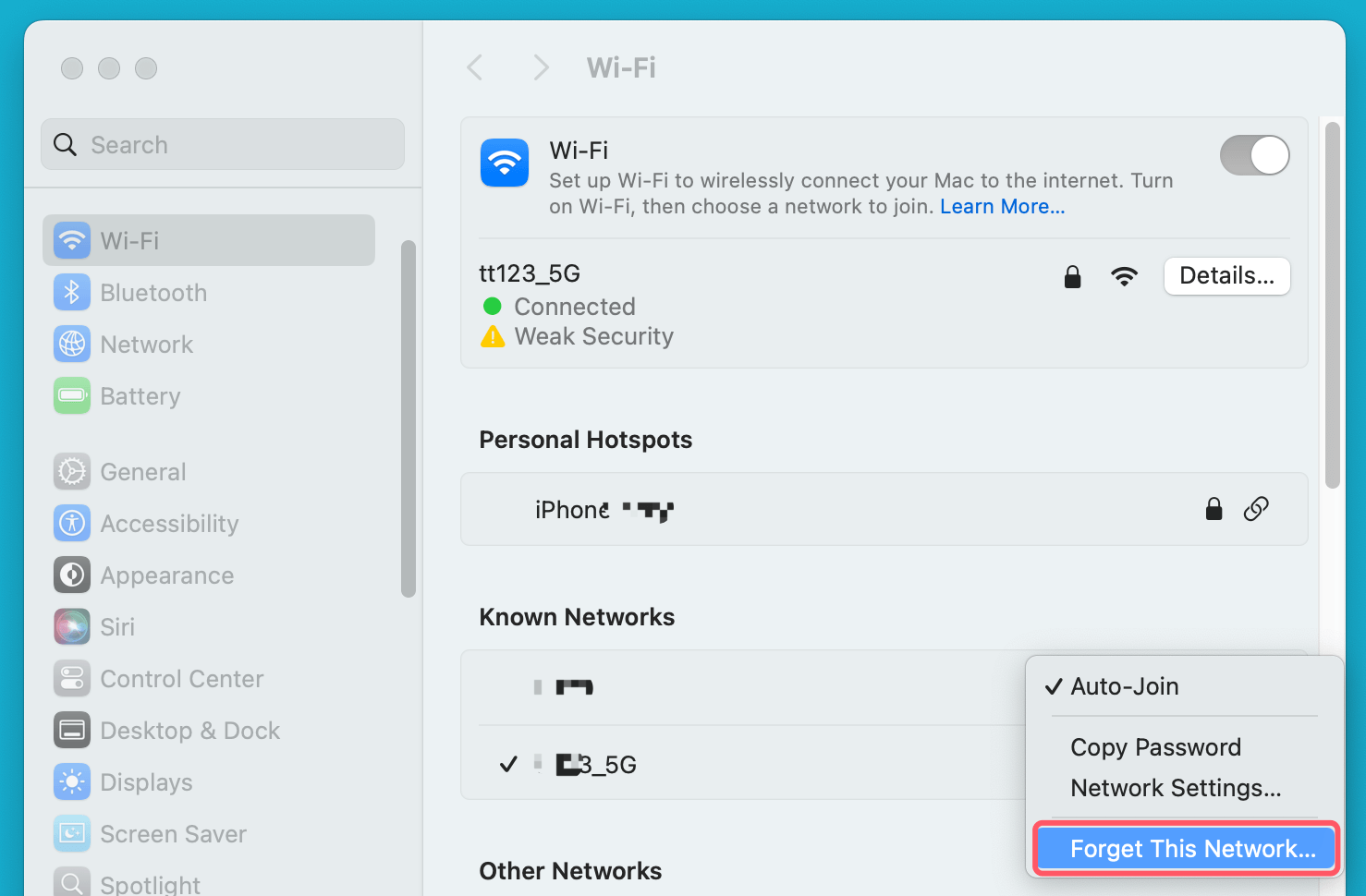Click the hotspot link icon beside iPhone
Image resolution: width=1366 pixels, height=896 pixels.
[x=1256, y=509]
